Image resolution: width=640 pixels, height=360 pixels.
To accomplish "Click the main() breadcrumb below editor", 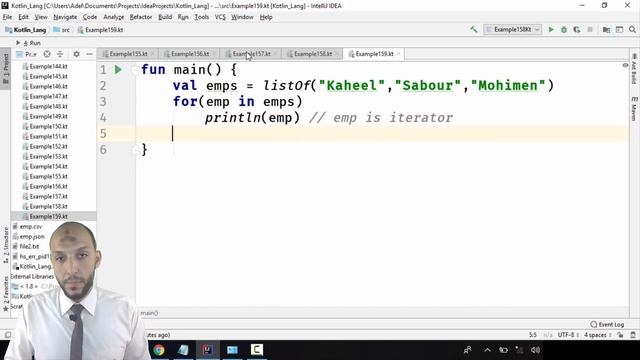I will [x=149, y=313].
